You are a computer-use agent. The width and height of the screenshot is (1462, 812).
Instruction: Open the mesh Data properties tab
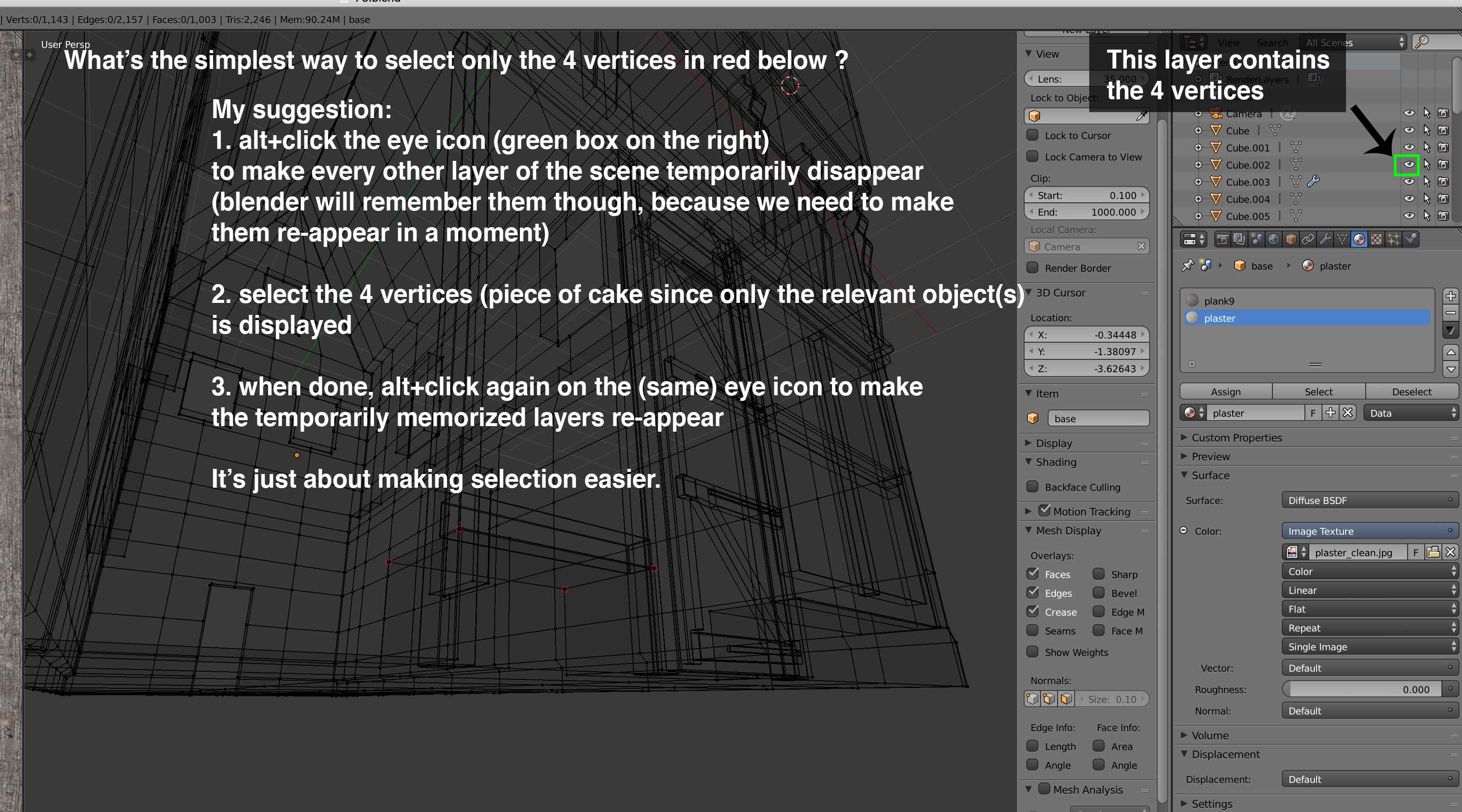[x=1342, y=240]
